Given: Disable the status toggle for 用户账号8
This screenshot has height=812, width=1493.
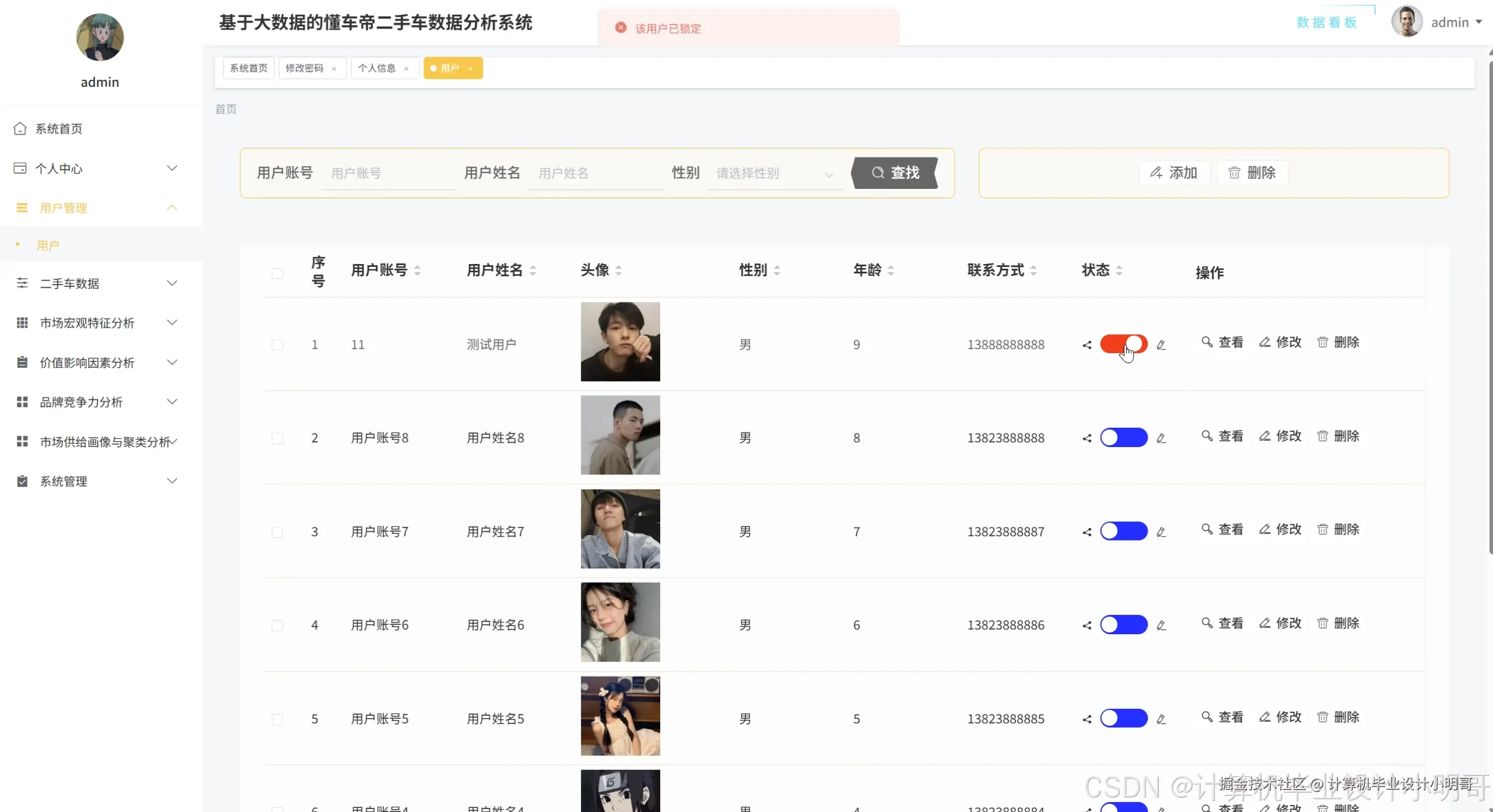Looking at the screenshot, I should pyautogui.click(x=1124, y=437).
